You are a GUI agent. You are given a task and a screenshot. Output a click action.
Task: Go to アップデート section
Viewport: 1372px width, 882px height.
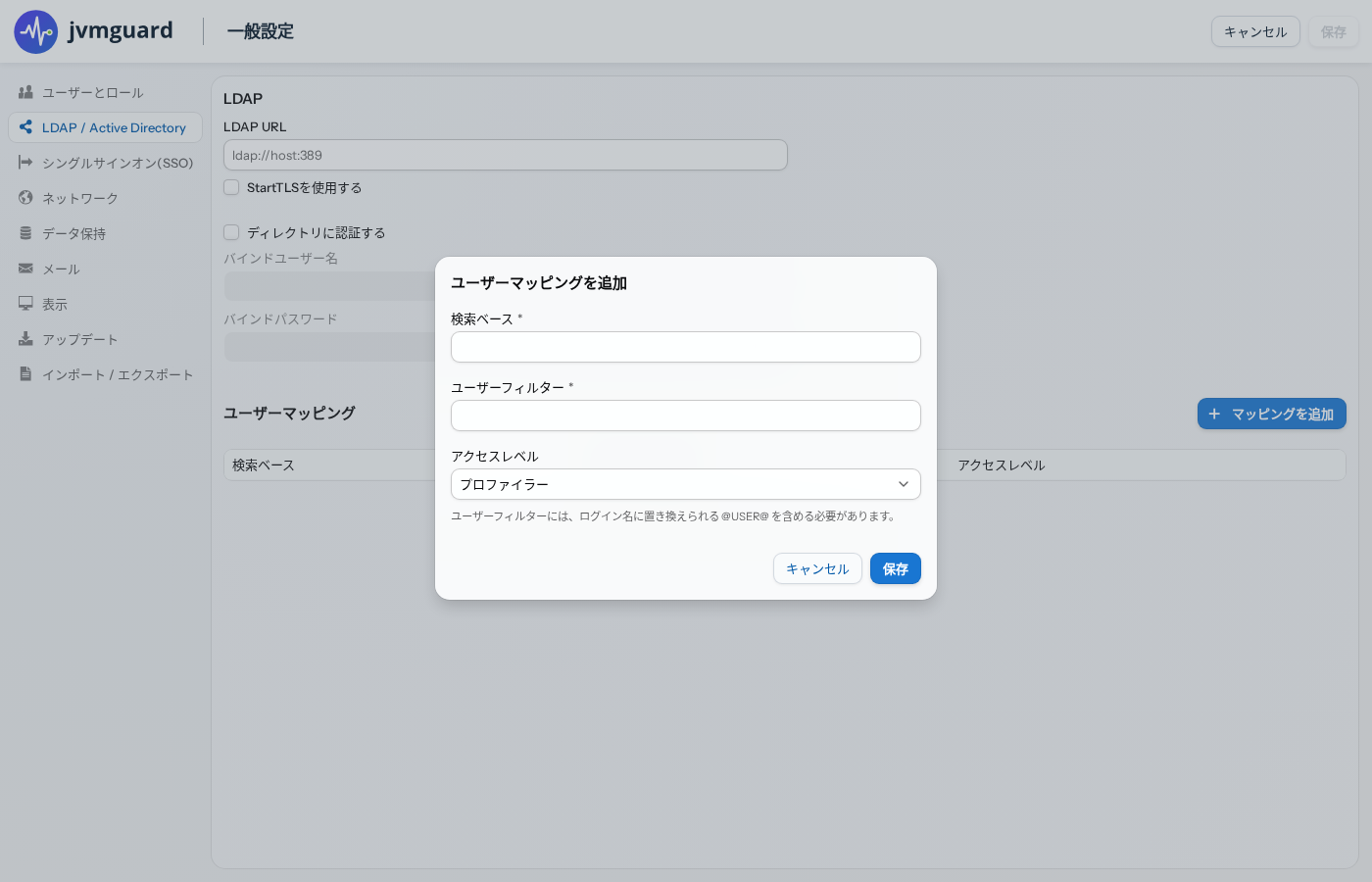pyautogui.click(x=105, y=339)
